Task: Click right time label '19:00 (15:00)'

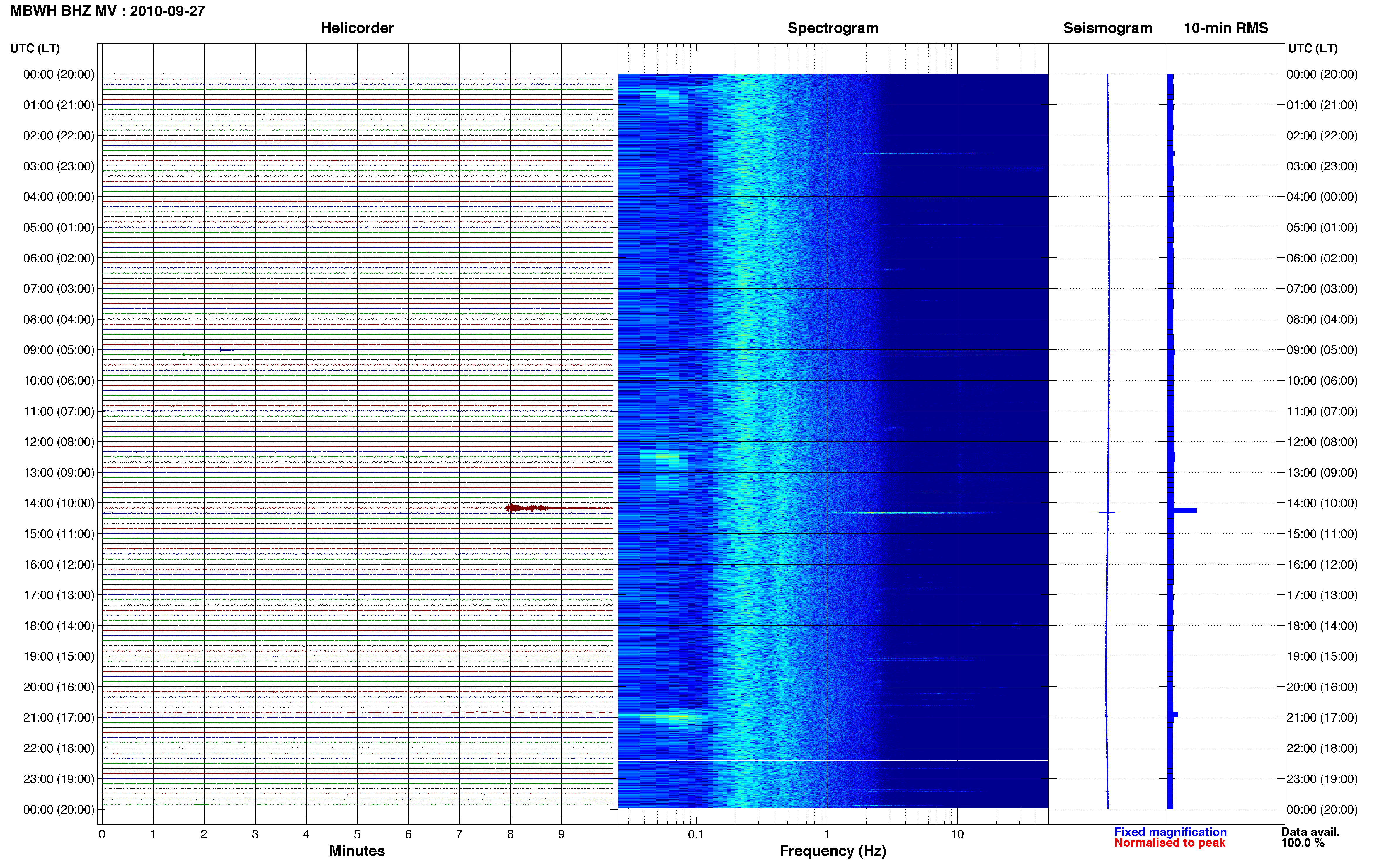Action: tap(1322, 656)
